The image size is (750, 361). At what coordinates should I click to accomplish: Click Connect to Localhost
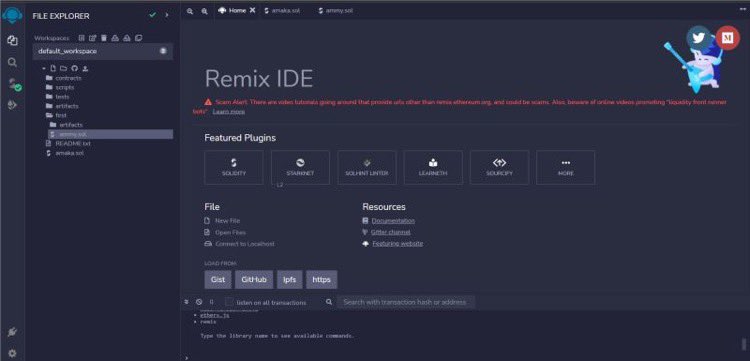240,244
